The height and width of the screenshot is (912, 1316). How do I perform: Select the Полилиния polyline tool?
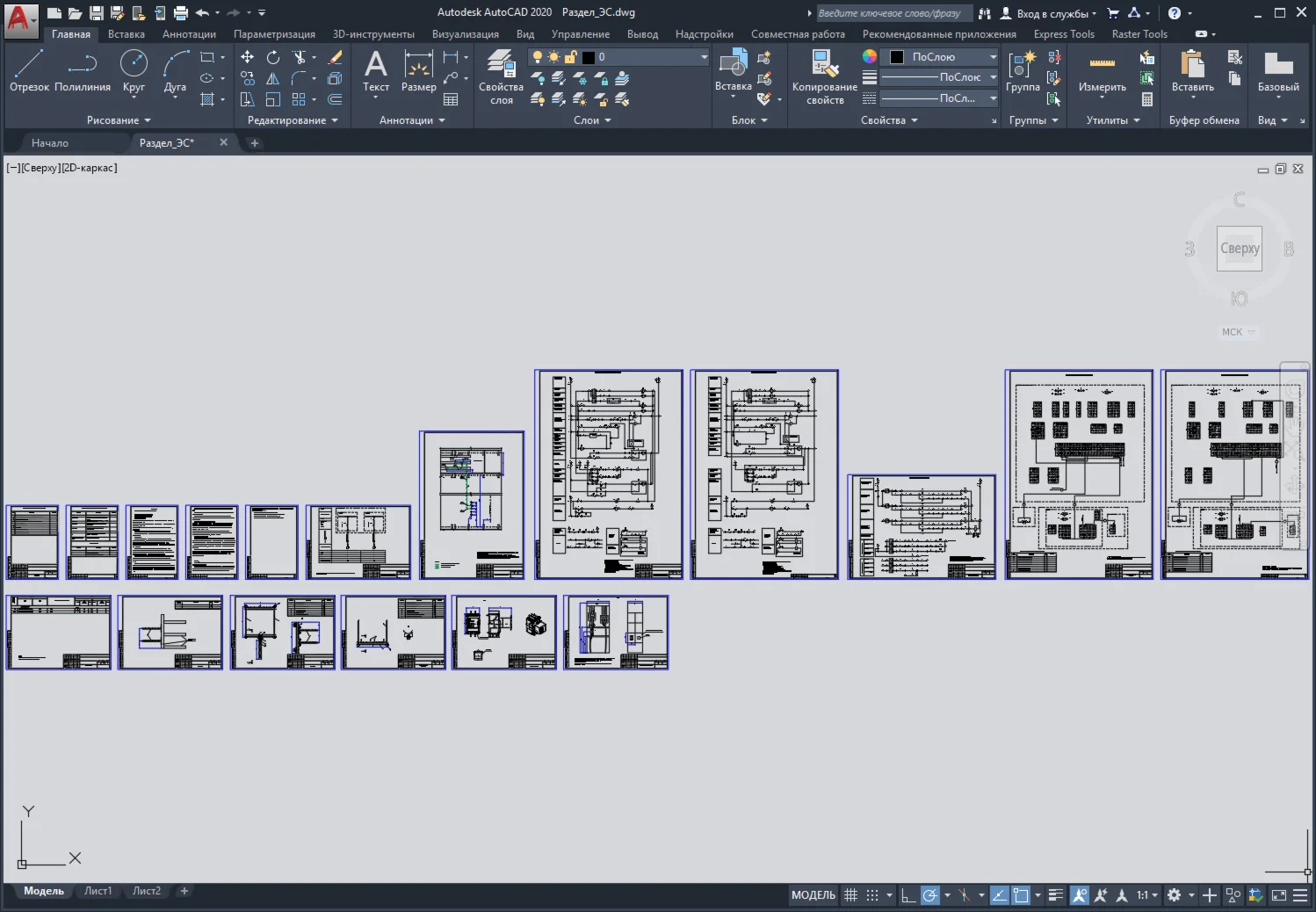pos(83,70)
